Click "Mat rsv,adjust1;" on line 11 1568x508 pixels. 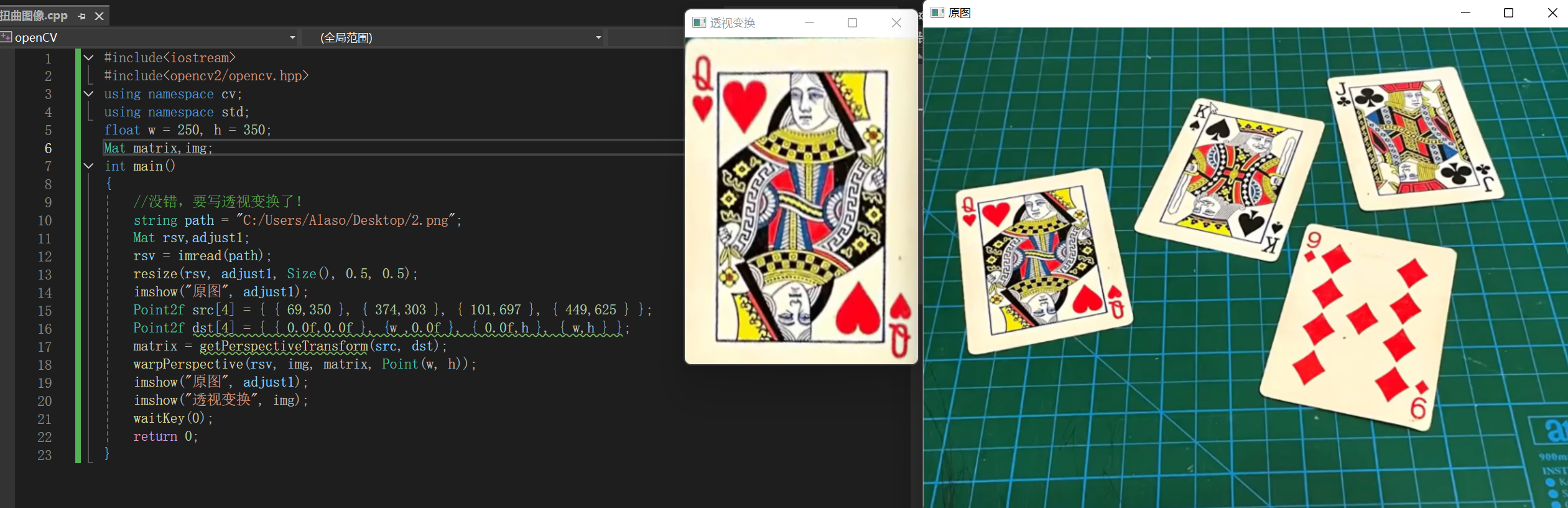coord(191,238)
